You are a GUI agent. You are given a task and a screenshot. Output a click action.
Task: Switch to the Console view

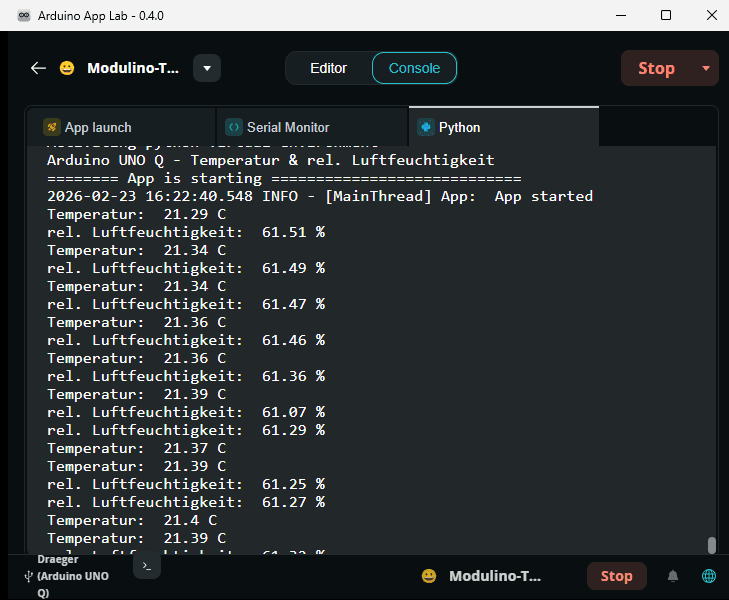coord(414,68)
